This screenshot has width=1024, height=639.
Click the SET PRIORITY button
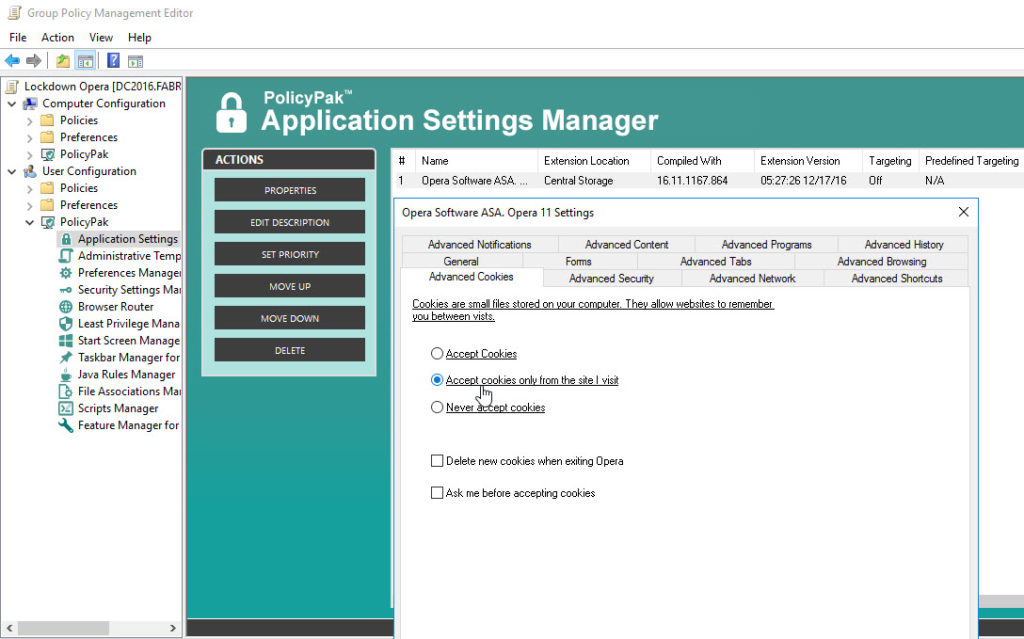290,254
